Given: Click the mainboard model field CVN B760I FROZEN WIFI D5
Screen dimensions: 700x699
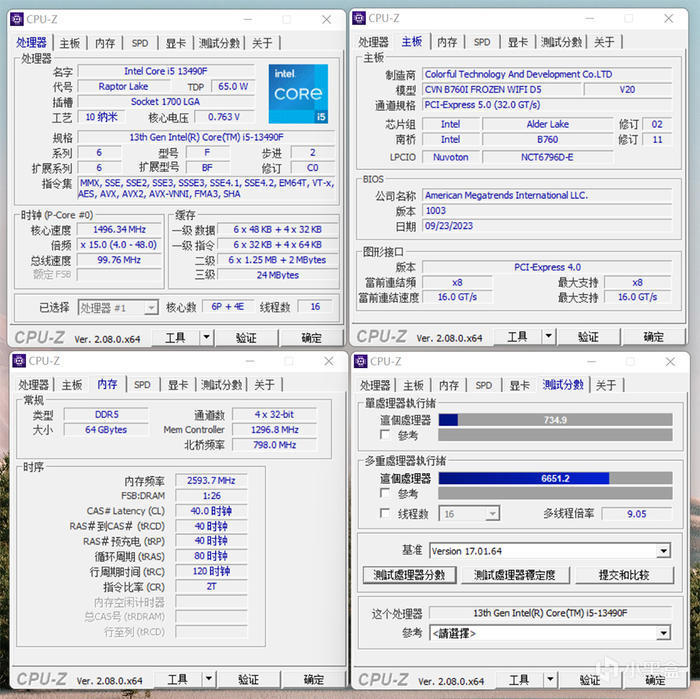Looking at the screenshot, I should coord(502,90).
